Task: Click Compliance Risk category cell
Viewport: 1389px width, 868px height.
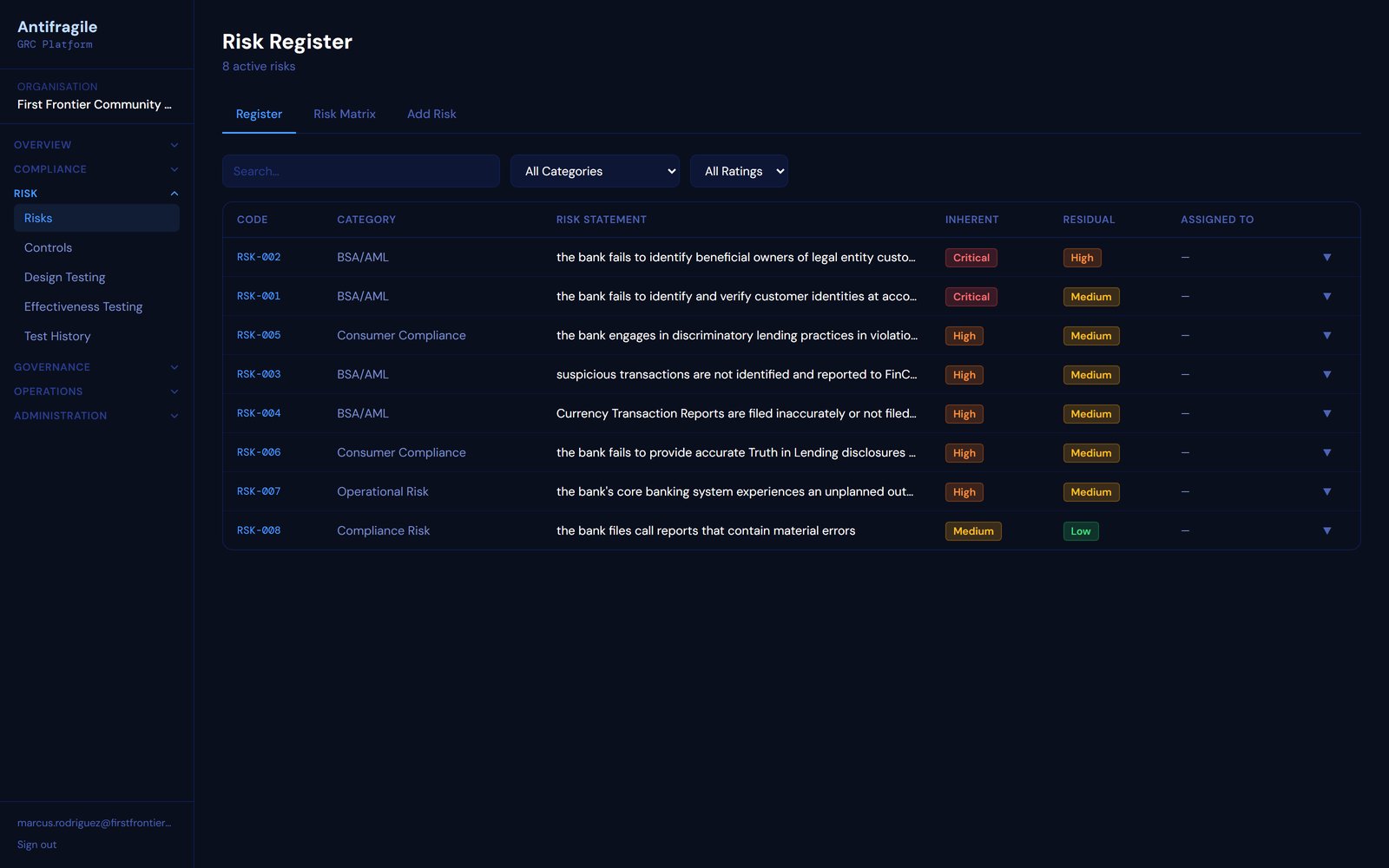Action: [x=384, y=530]
